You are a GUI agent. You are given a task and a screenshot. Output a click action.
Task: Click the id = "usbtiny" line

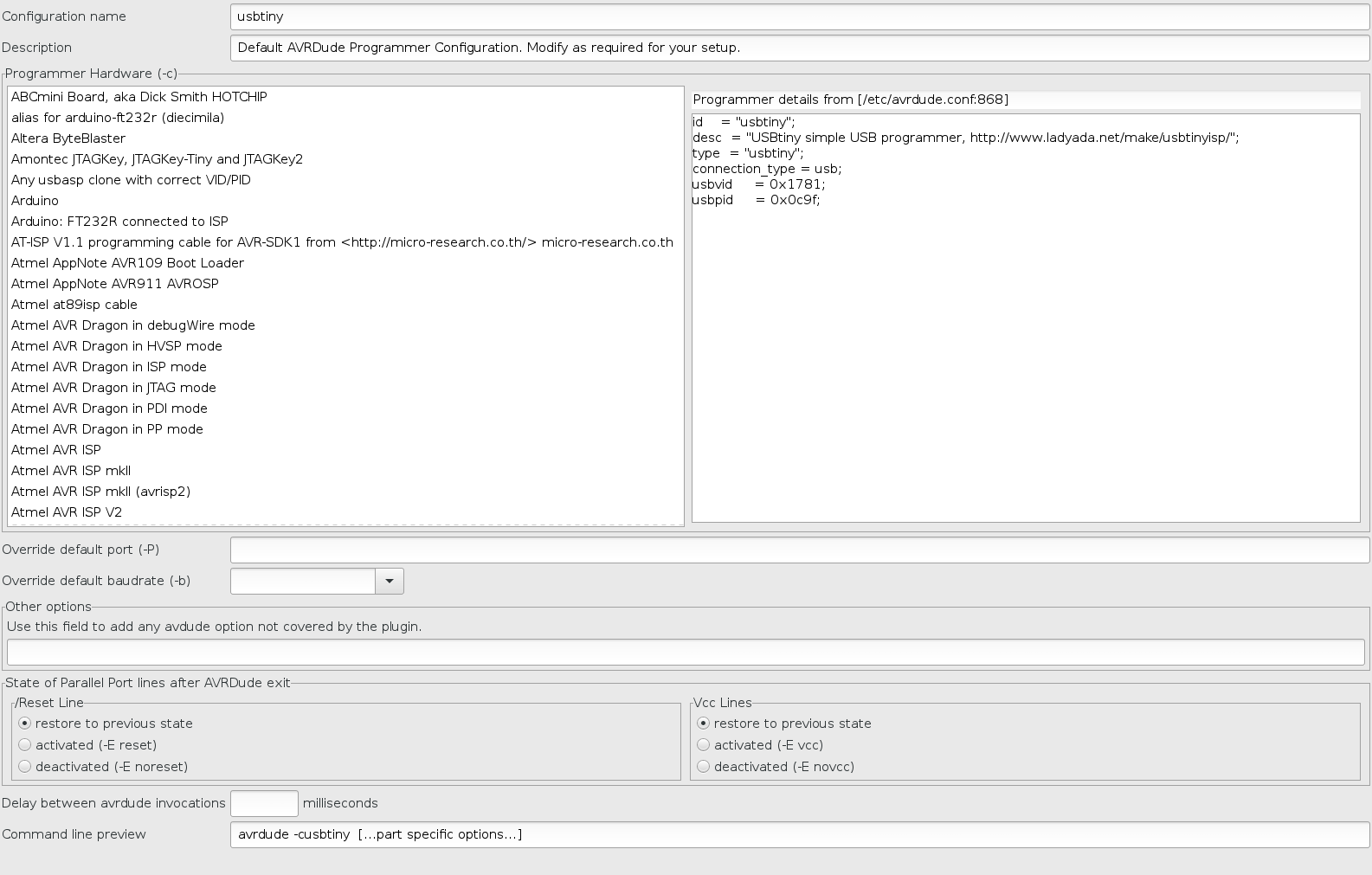(x=744, y=122)
